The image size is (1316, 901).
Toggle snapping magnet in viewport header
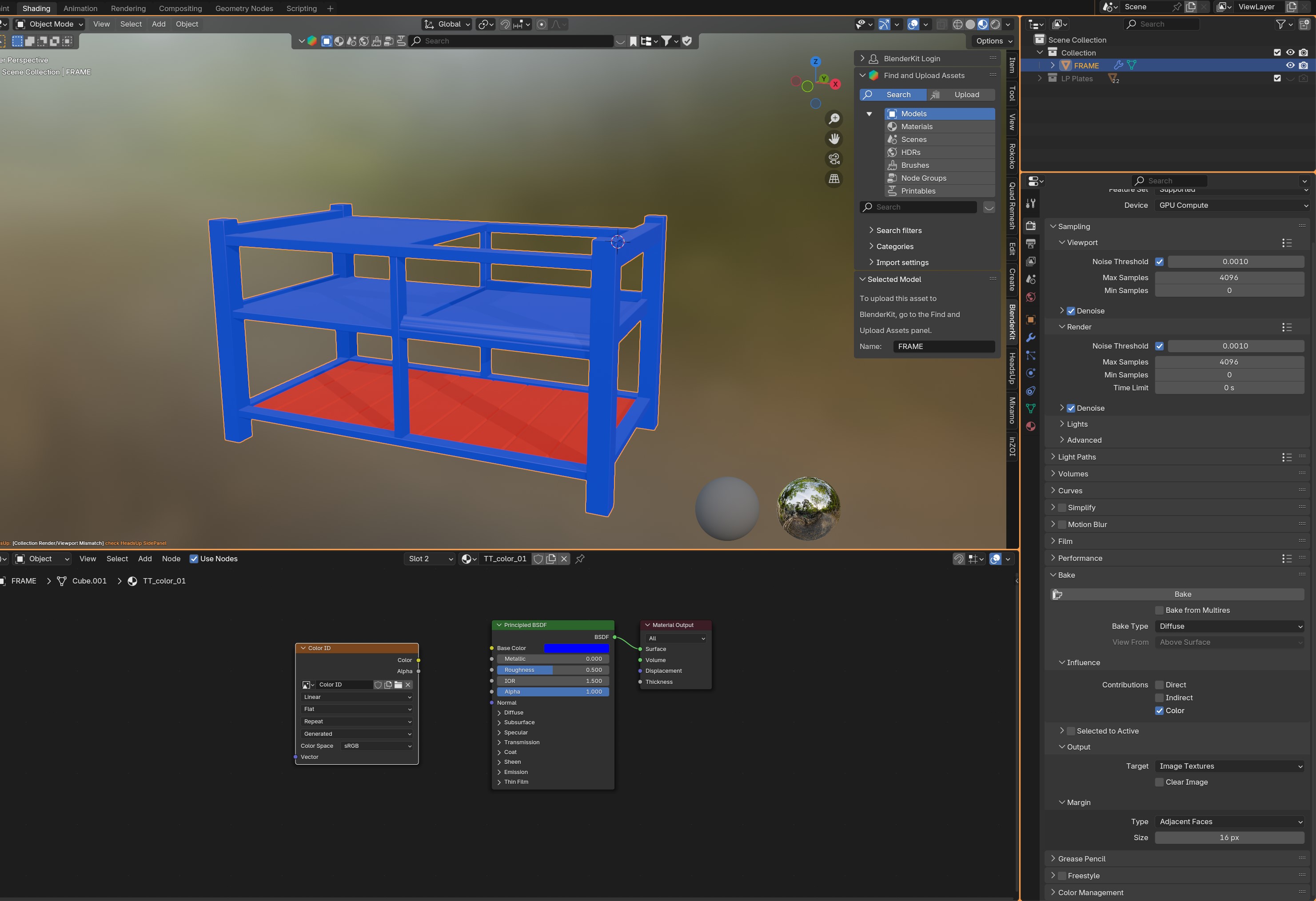tap(505, 24)
